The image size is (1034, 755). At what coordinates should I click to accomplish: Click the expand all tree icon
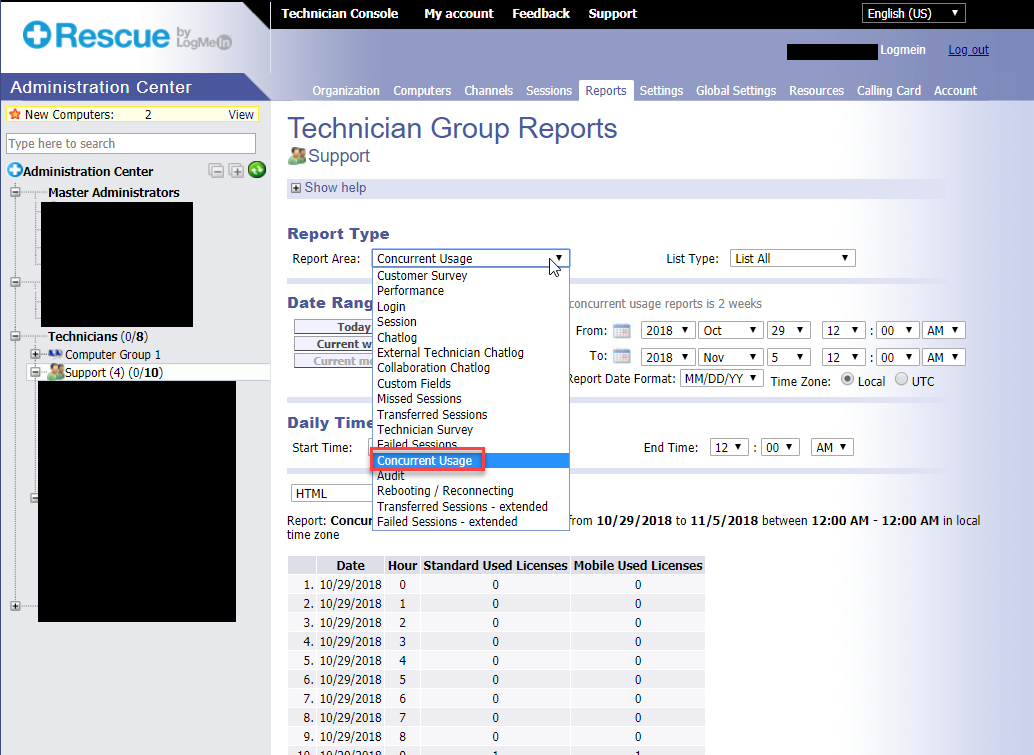click(x=236, y=171)
